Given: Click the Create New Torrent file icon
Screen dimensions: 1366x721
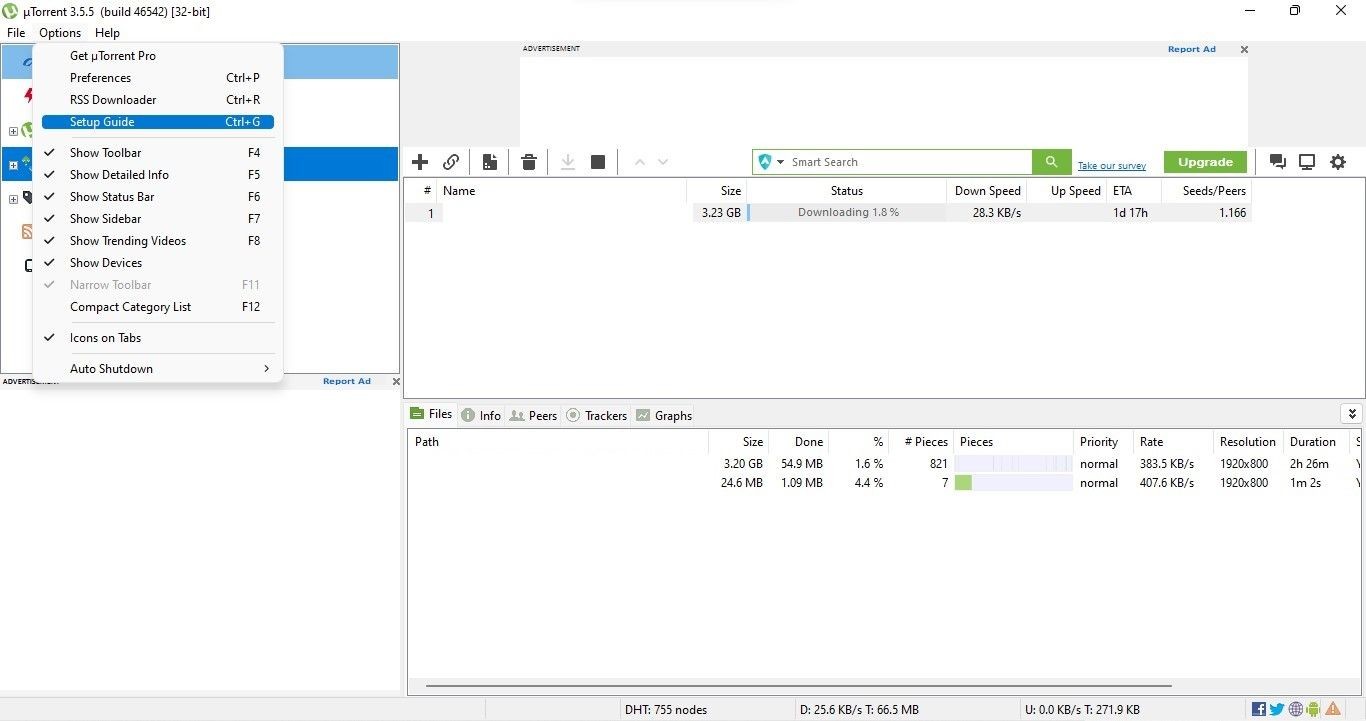Looking at the screenshot, I should (490, 162).
